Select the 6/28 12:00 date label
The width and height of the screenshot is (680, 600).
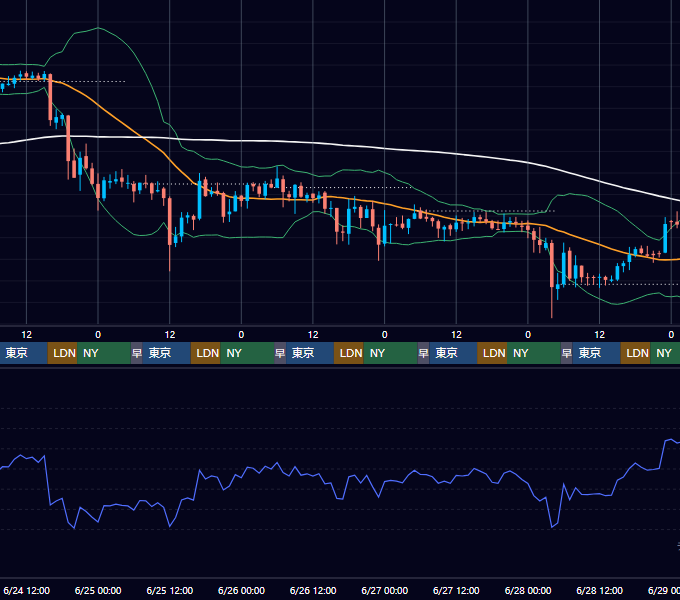click(x=599, y=590)
